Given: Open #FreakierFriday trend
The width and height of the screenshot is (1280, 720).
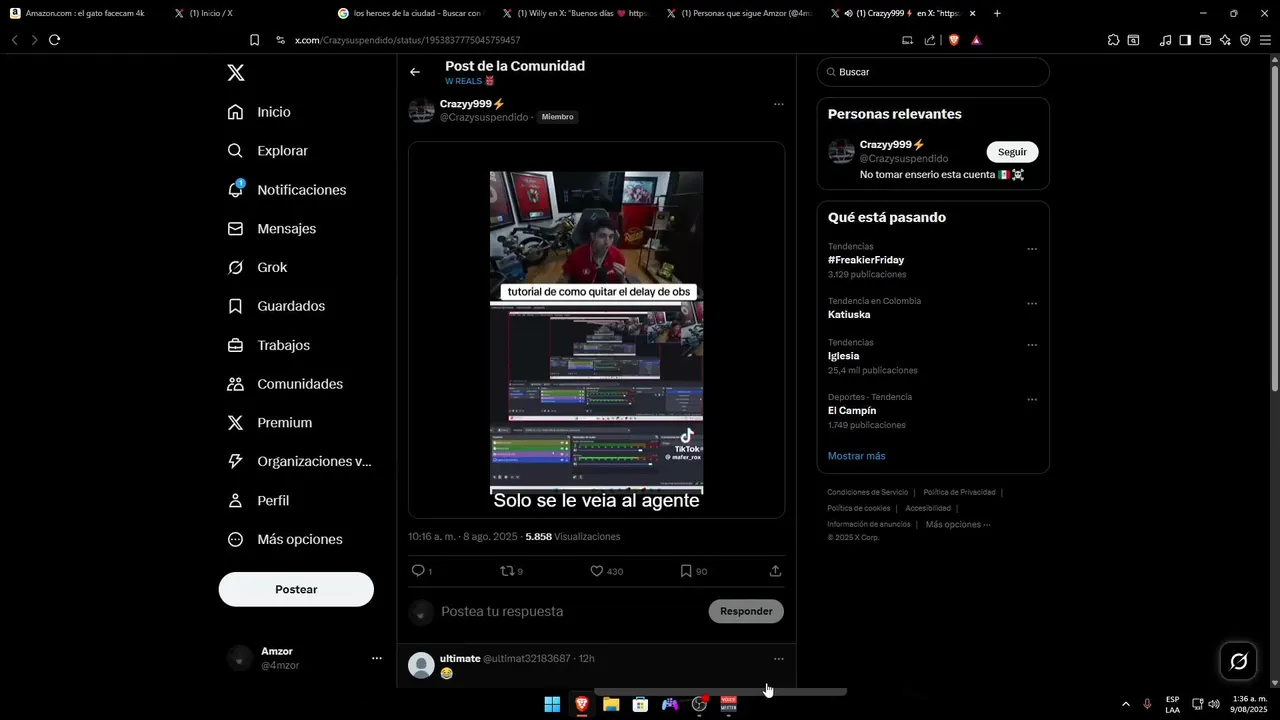Looking at the screenshot, I should (866, 260).
